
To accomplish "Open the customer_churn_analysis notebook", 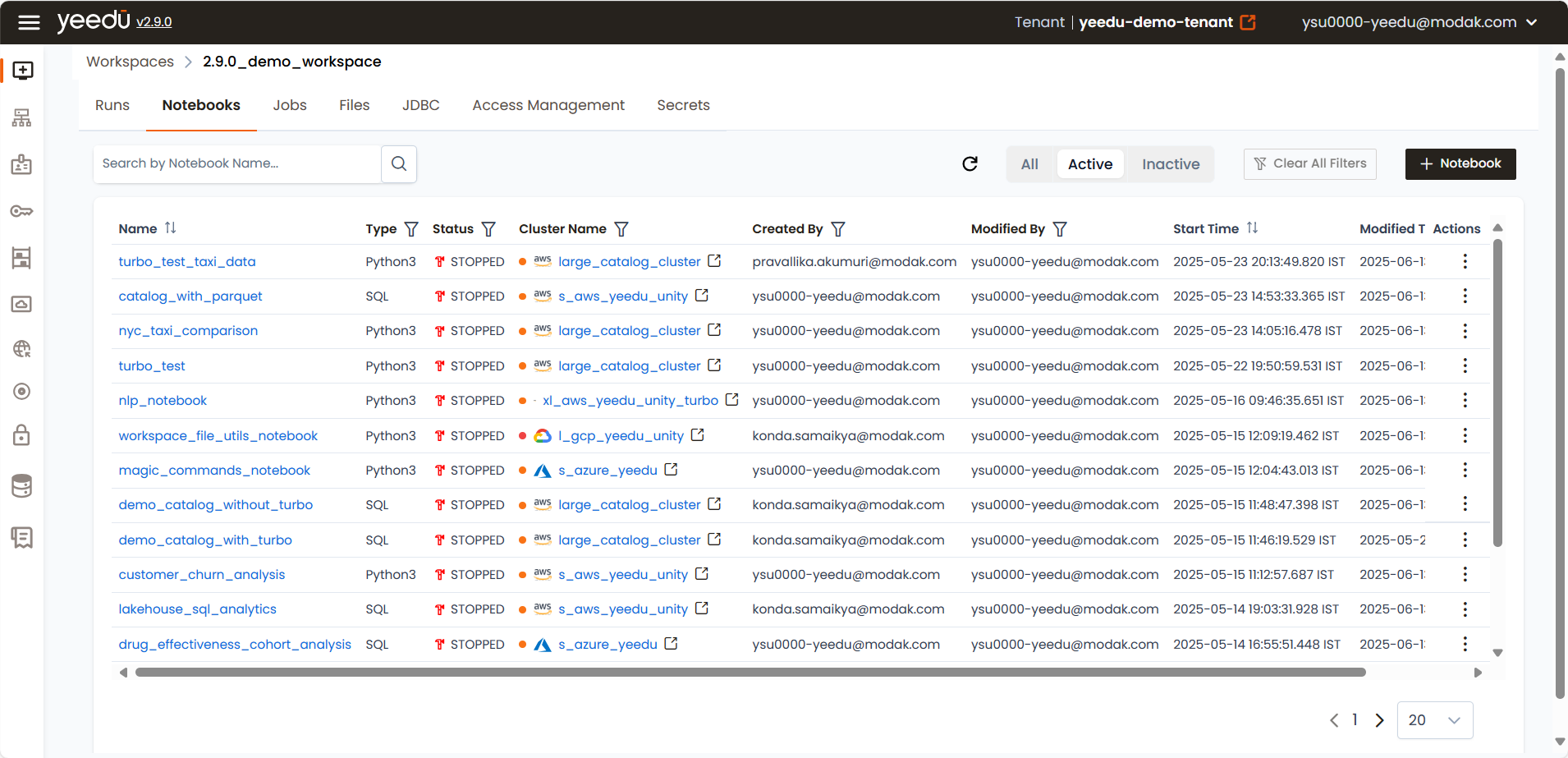I will point(202,574).
